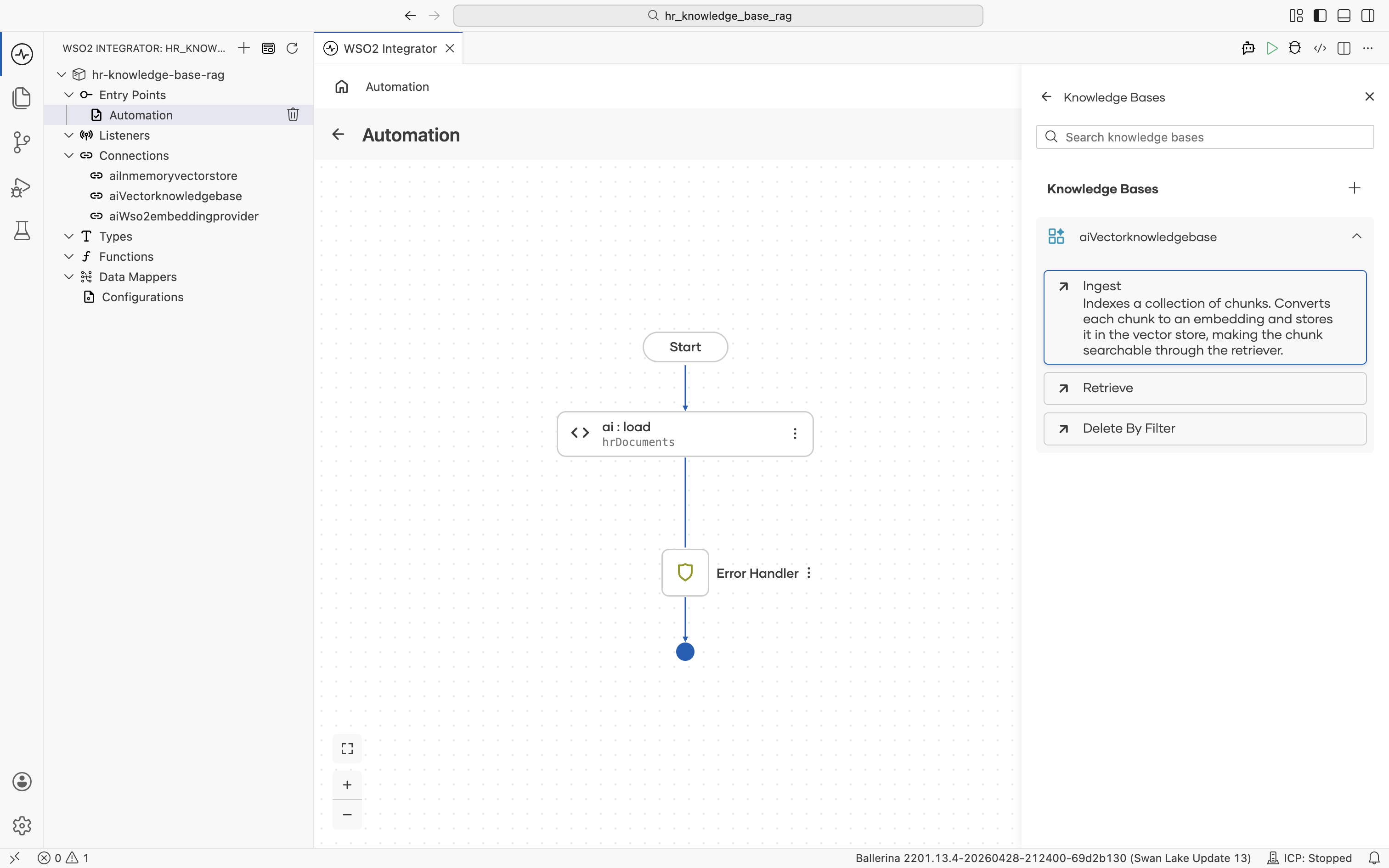
Task: Open the errors and warnings status indicator
Action: click(x=63, y=858)
